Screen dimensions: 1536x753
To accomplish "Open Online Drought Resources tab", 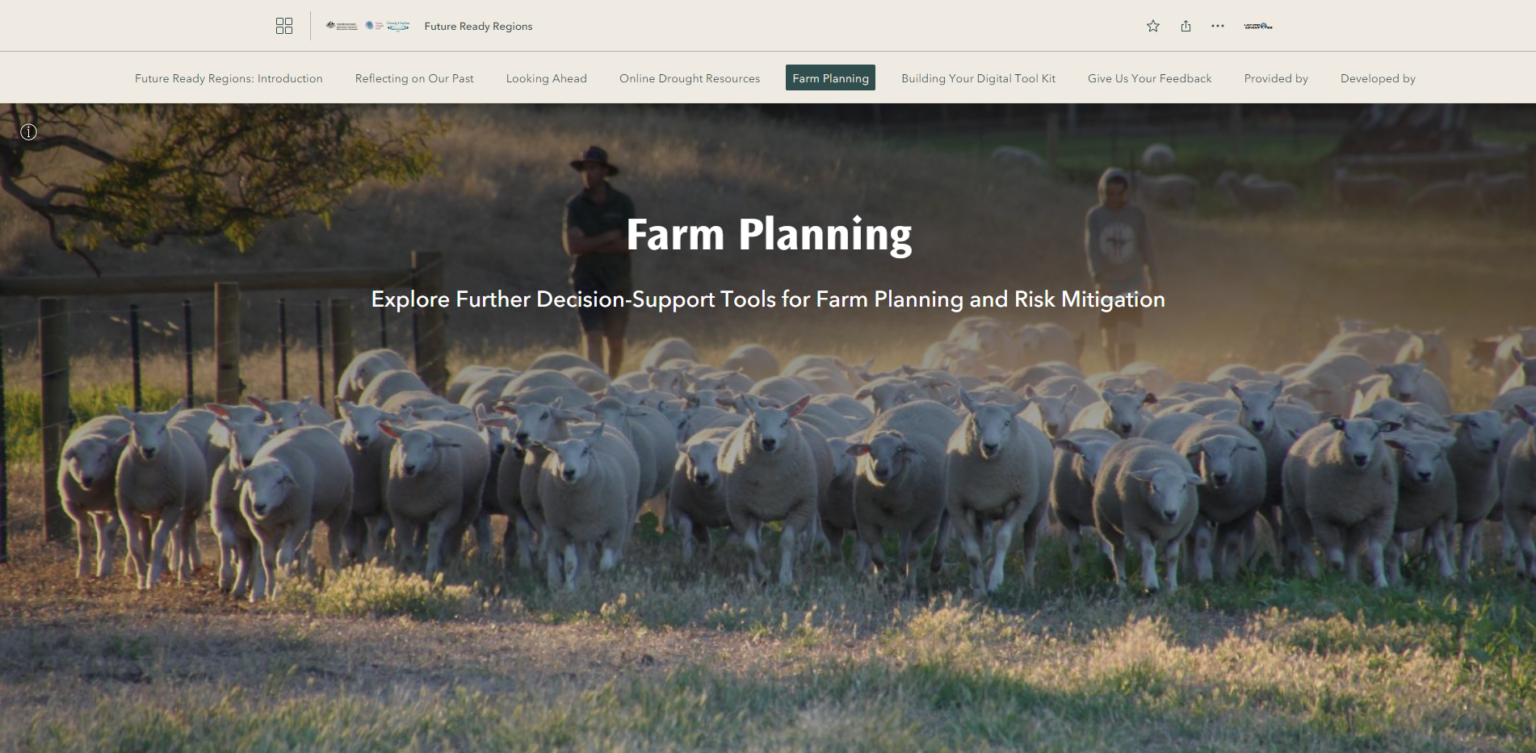I will point(689,78).
